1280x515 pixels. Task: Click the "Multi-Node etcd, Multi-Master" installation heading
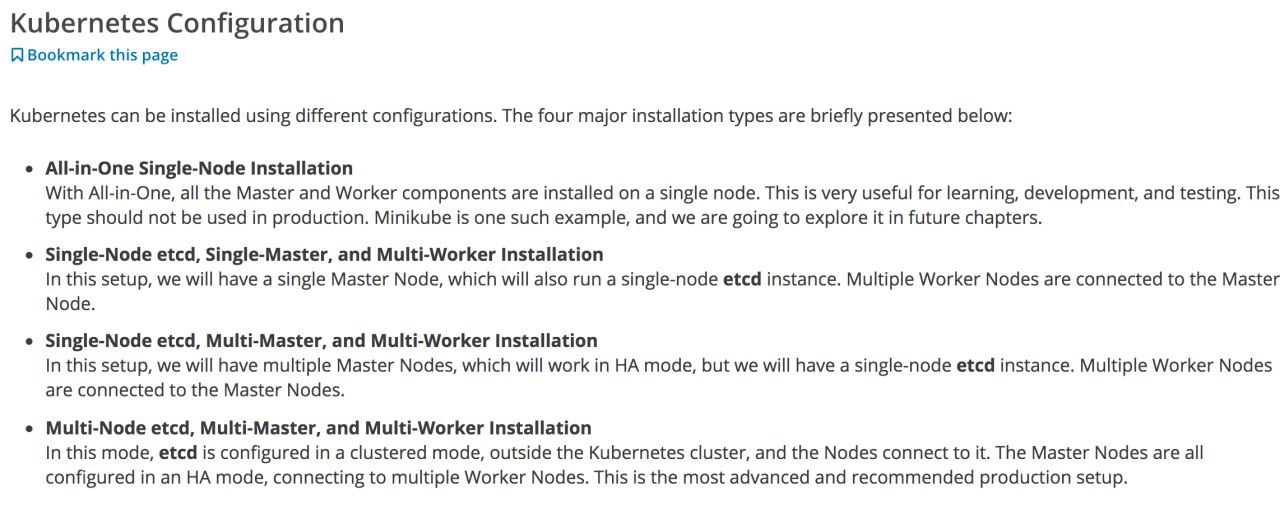point(318,428)
